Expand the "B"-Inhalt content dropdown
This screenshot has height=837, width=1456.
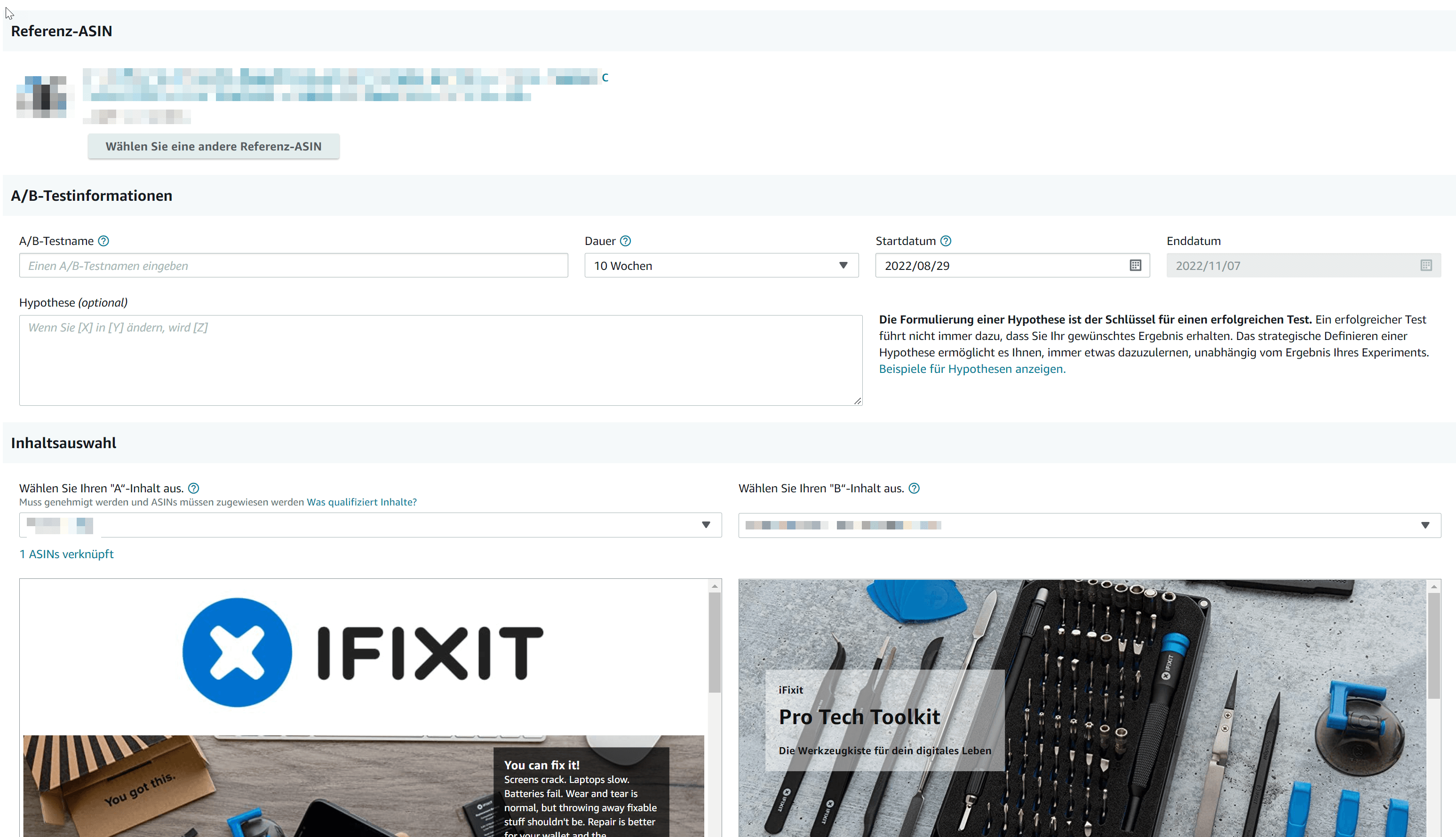click(1089, 525)
